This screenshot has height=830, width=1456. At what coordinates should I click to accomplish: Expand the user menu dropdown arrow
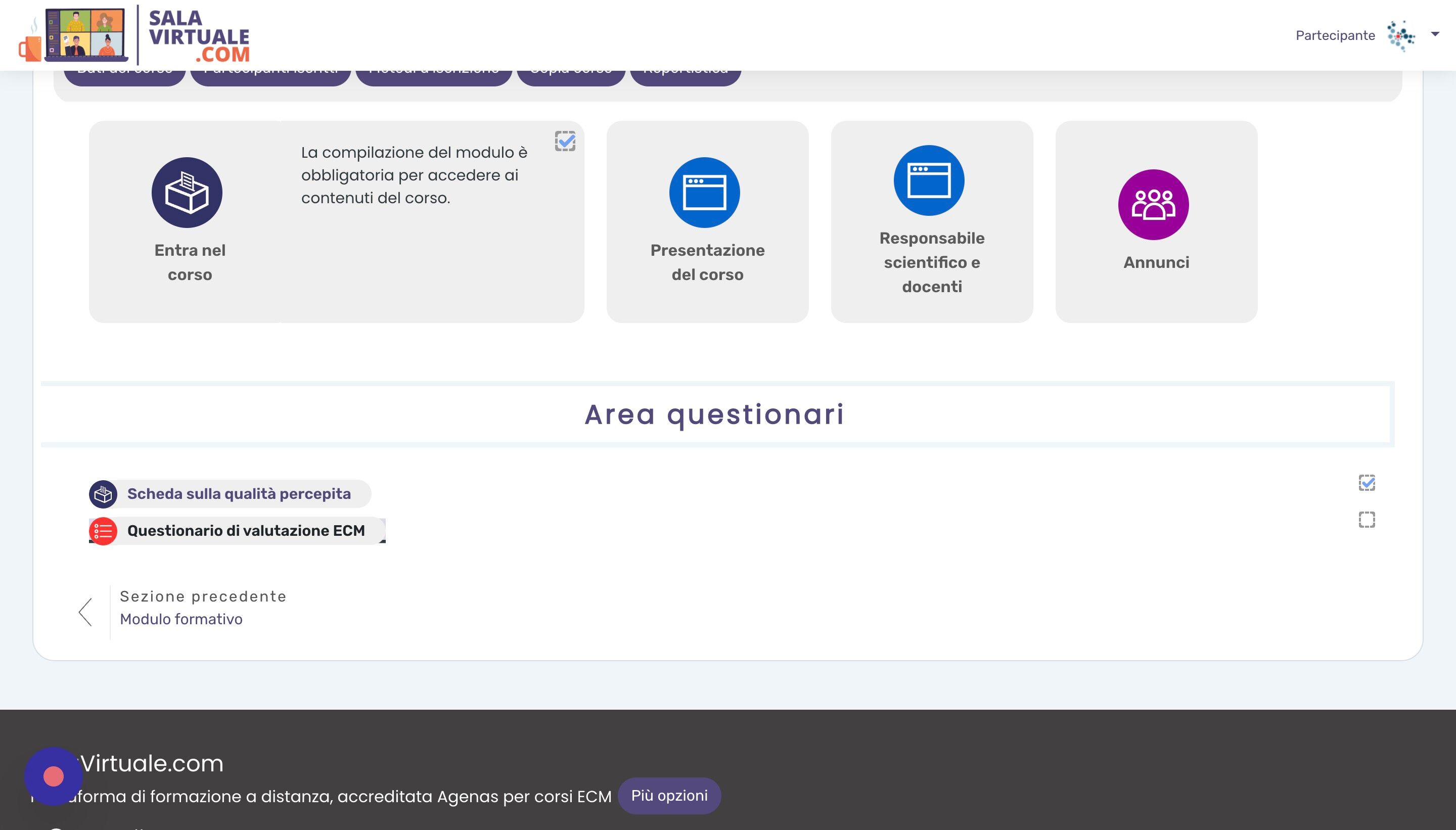click(x=1435, y=34)
